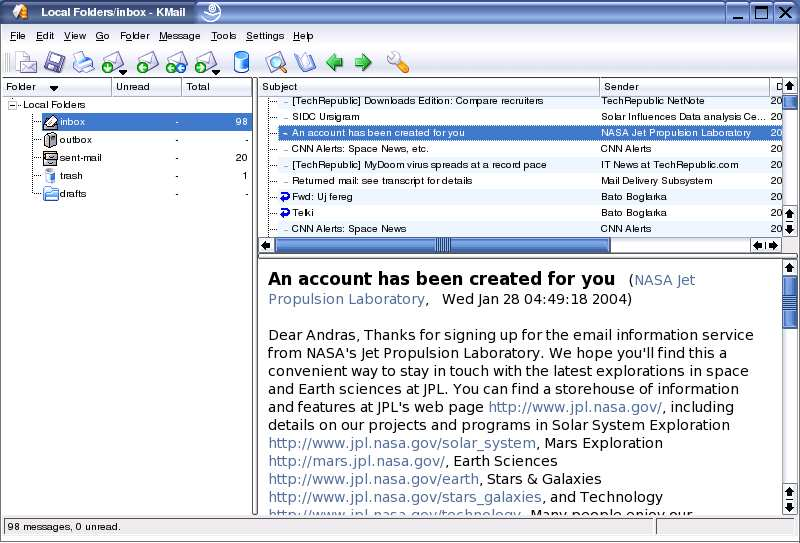Image resolution: width=800 pixels, height=543 pixels.
Task: Open the Address Book icon
Action: click(x=306, y=62)
